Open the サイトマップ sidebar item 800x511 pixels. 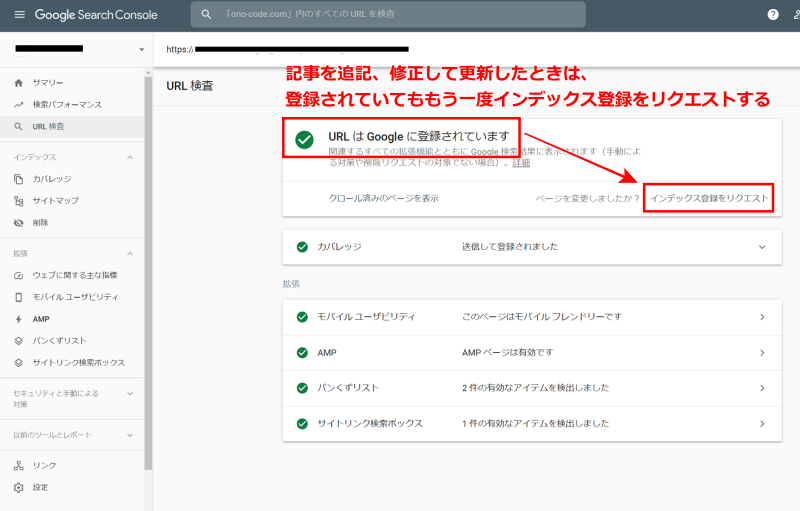coord(55,201)
